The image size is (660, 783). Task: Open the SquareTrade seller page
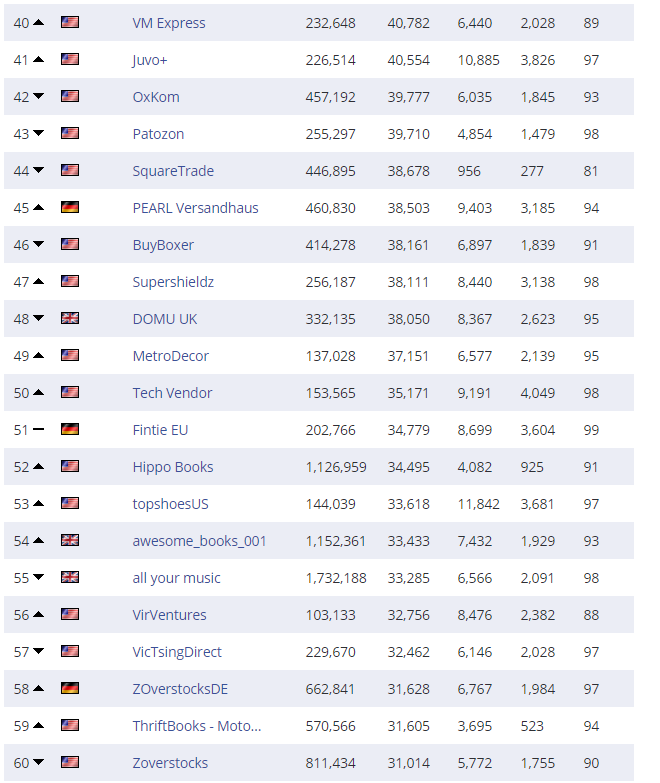(x=173, y=171)
